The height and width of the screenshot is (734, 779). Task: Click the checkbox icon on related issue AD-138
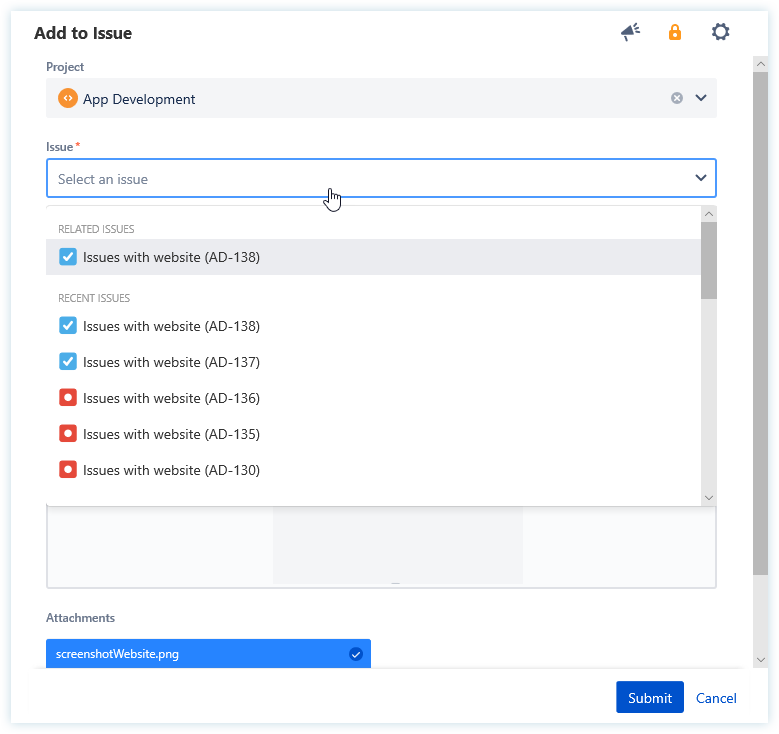click(x=68, y=257)
